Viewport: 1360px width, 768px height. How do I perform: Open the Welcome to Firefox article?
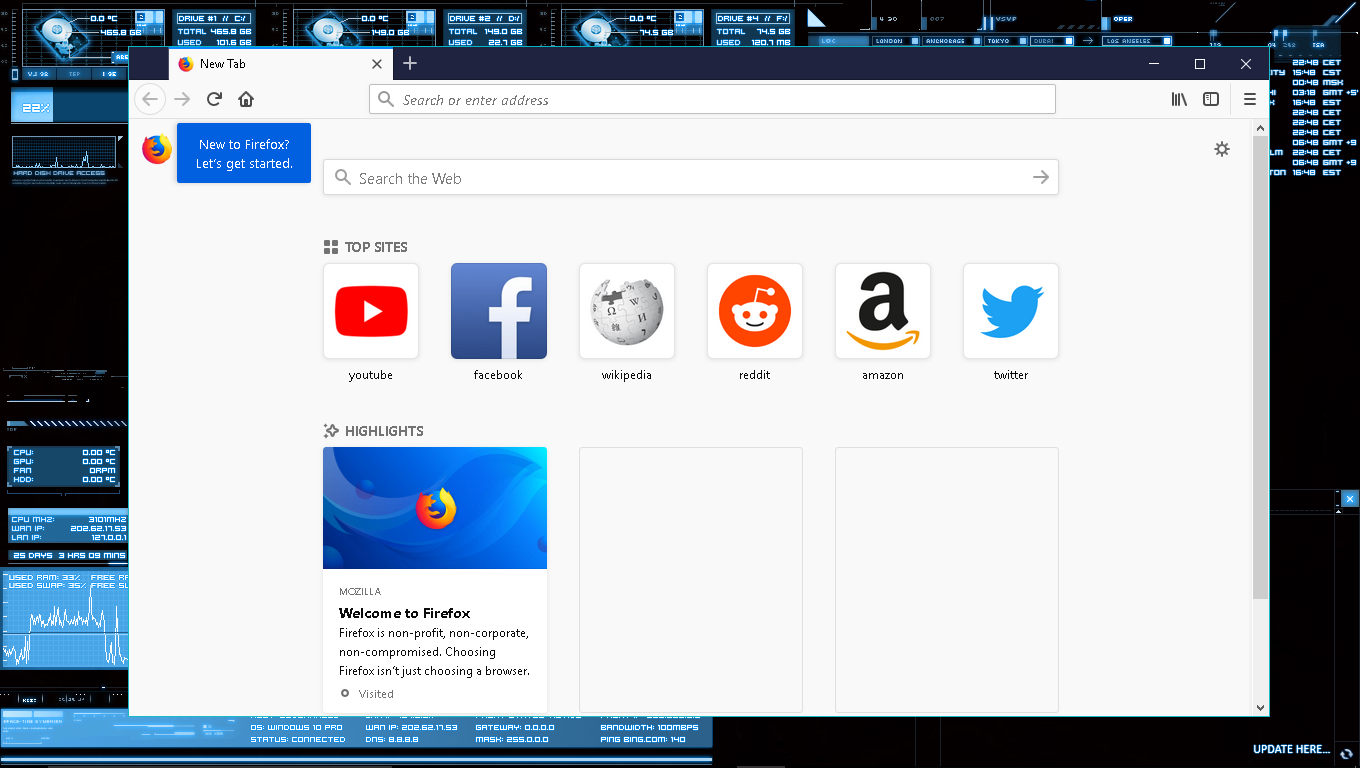coord(406,613)
